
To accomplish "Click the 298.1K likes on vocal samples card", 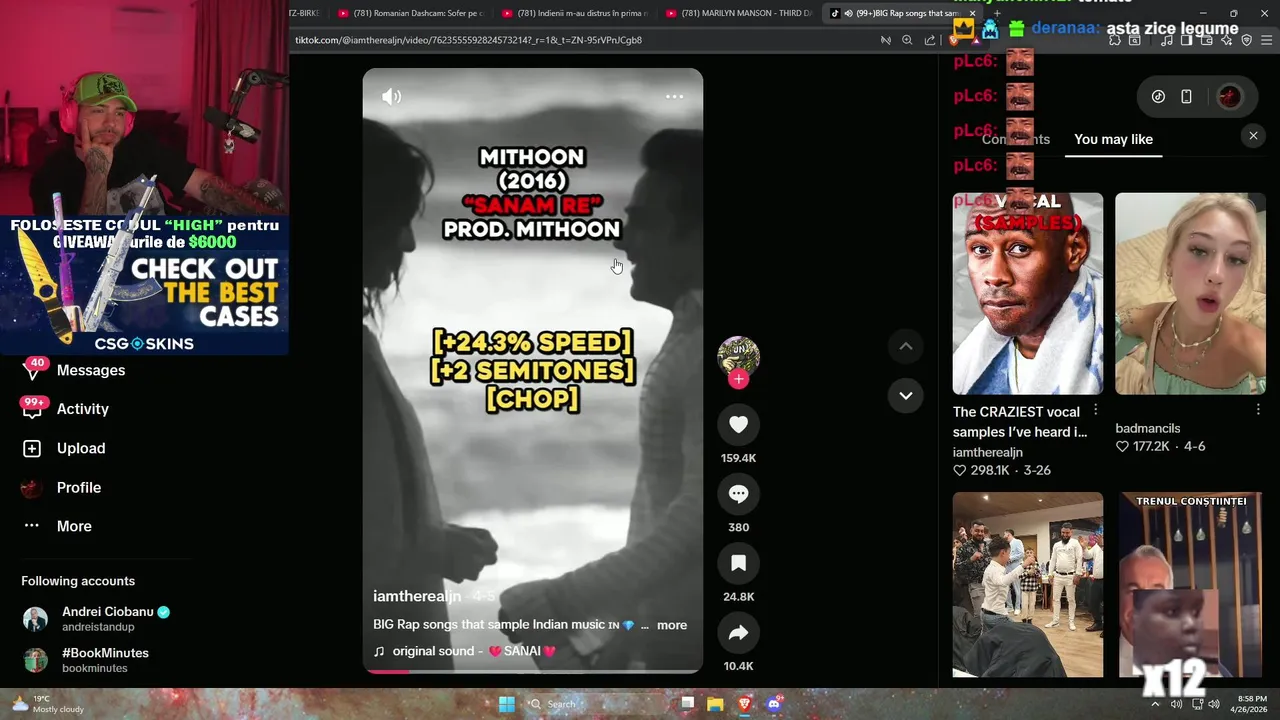I will click(x=980, y=470).
